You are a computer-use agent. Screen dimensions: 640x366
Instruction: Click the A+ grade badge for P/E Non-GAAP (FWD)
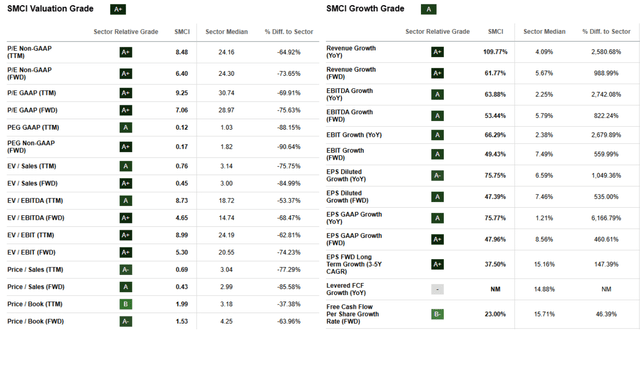(126, 74)
